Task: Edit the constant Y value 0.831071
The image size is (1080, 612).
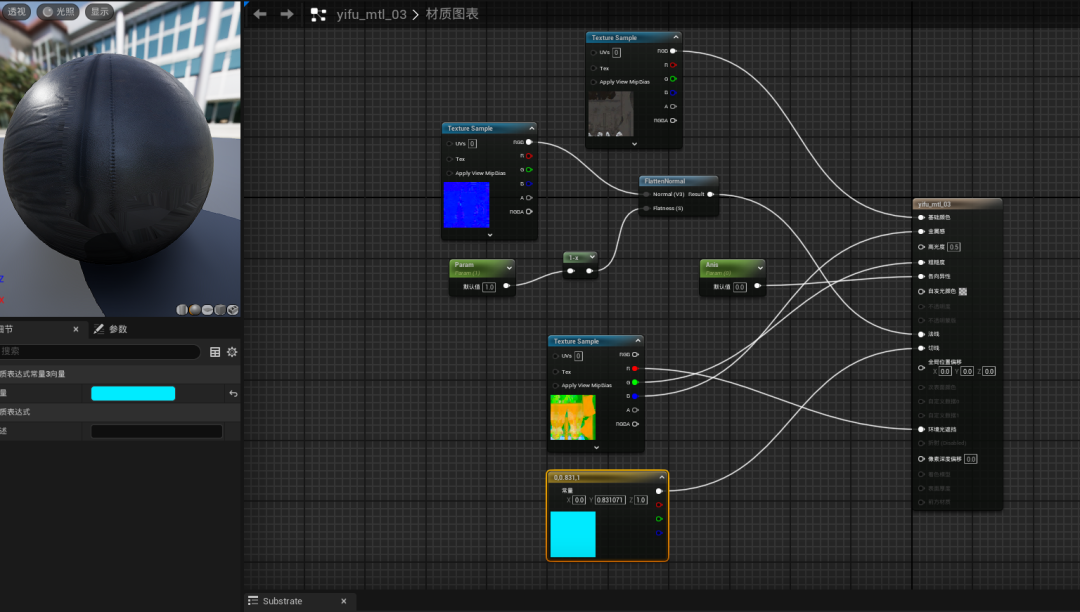Action: click(610, 500)
